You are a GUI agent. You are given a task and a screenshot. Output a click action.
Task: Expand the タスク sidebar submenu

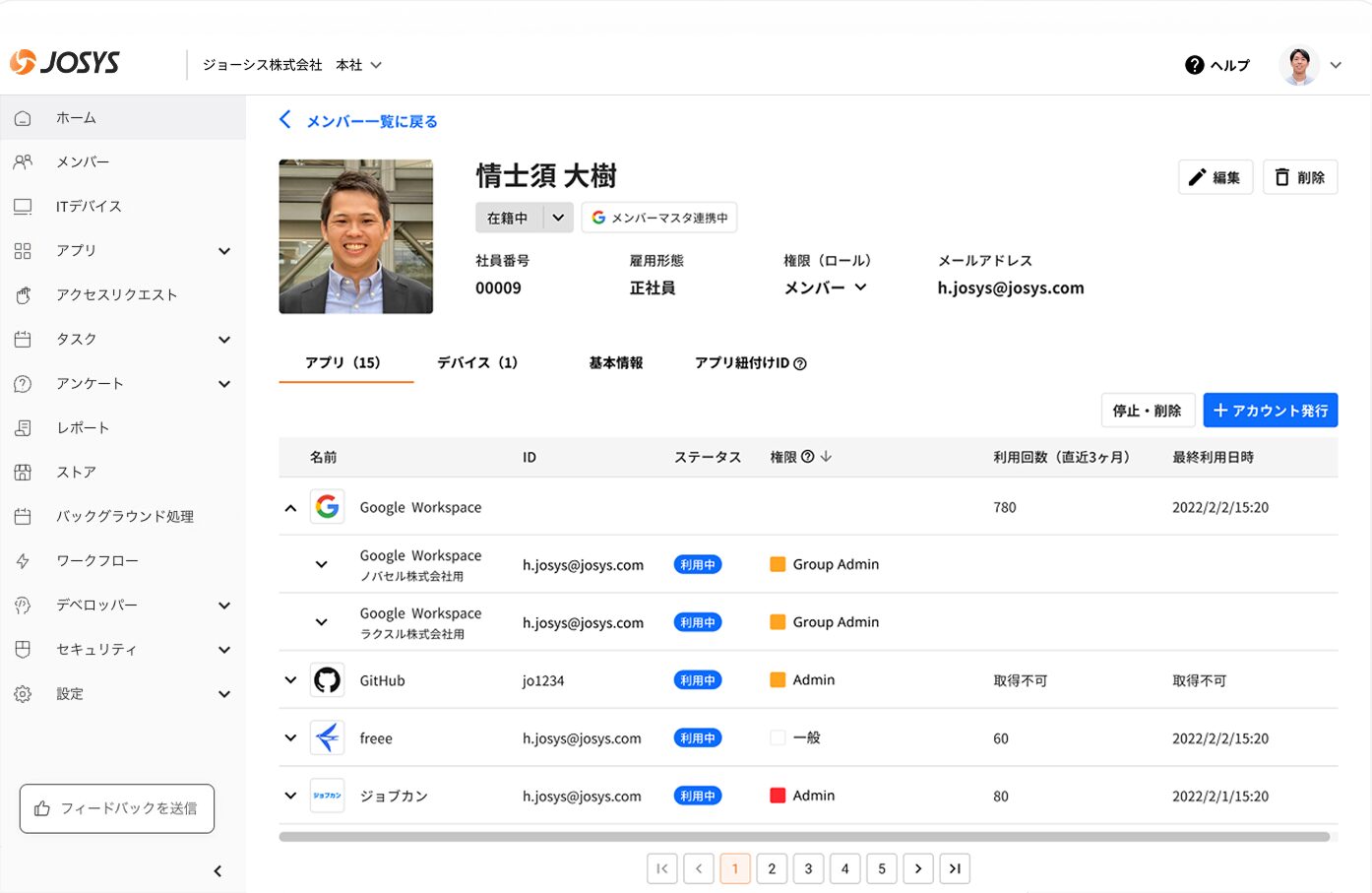tap(224, 340)
